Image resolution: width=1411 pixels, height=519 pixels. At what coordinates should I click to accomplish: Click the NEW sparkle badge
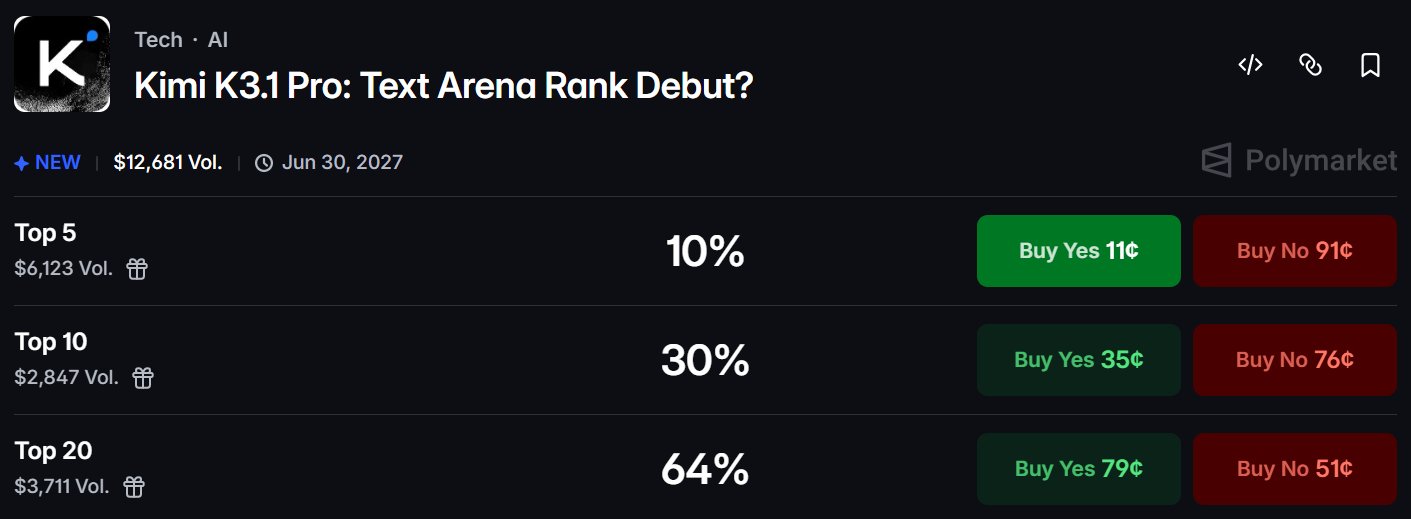[48, 163]
